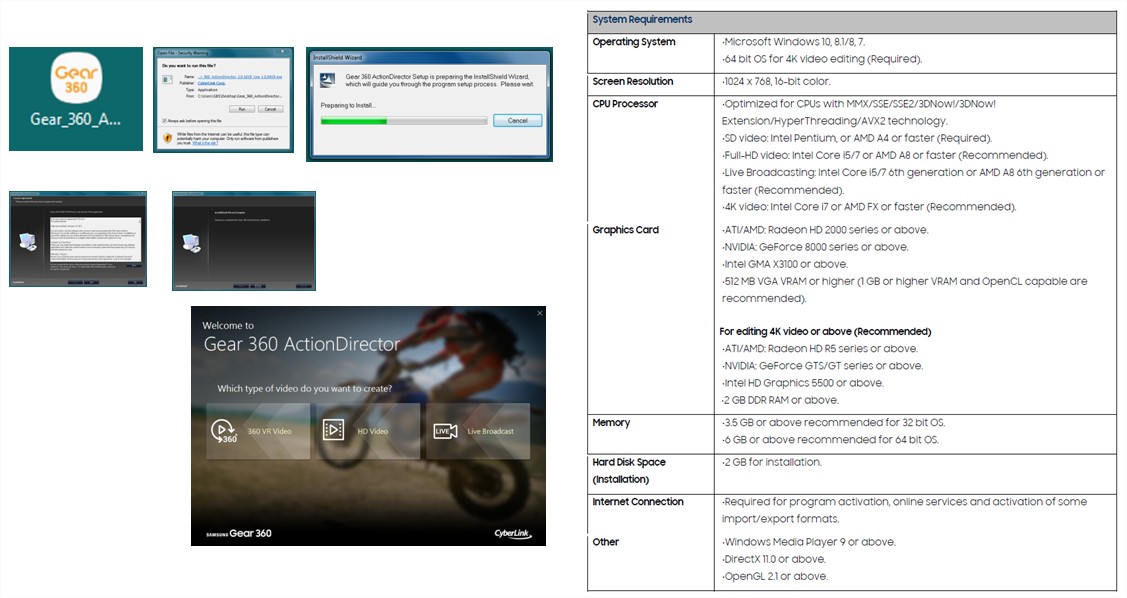Click 'Windows Media Player 9 or above'

tap(809, 542)
